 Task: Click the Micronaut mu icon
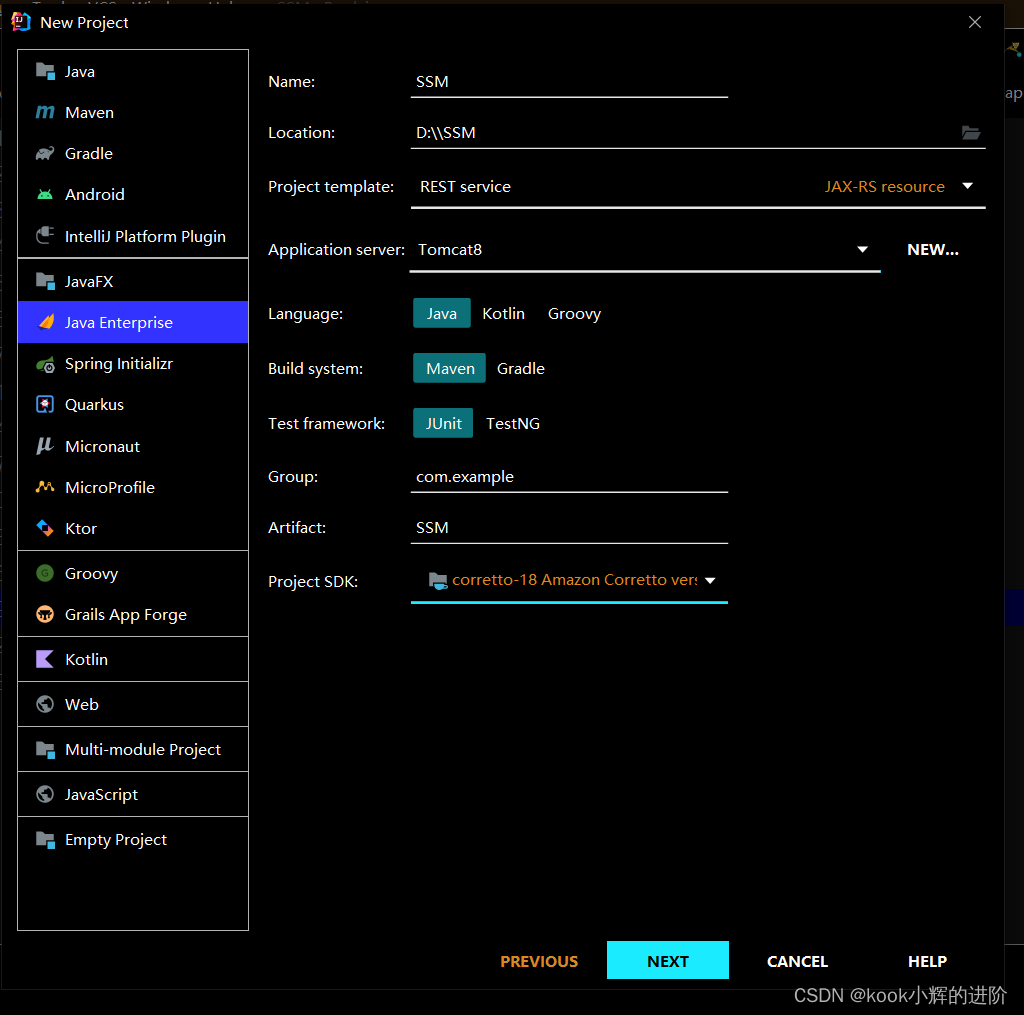tap(45, 446)
